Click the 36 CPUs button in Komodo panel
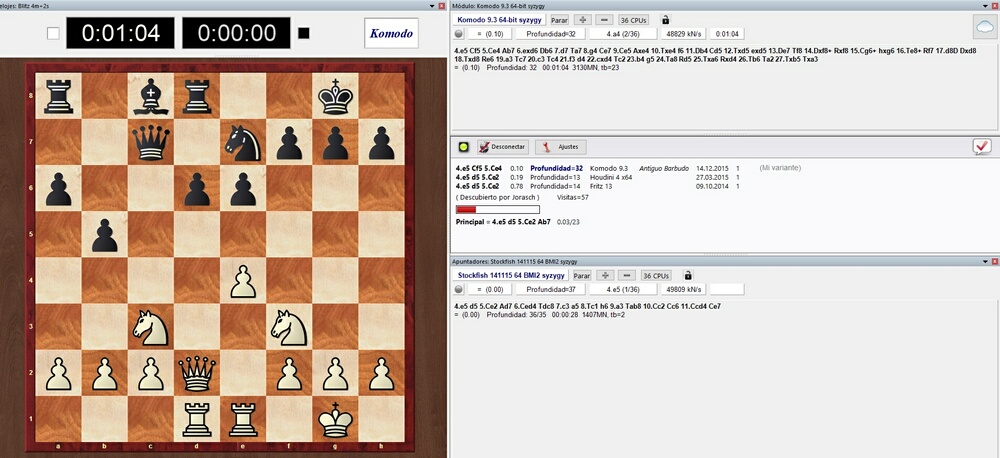 tap(633, 20)
